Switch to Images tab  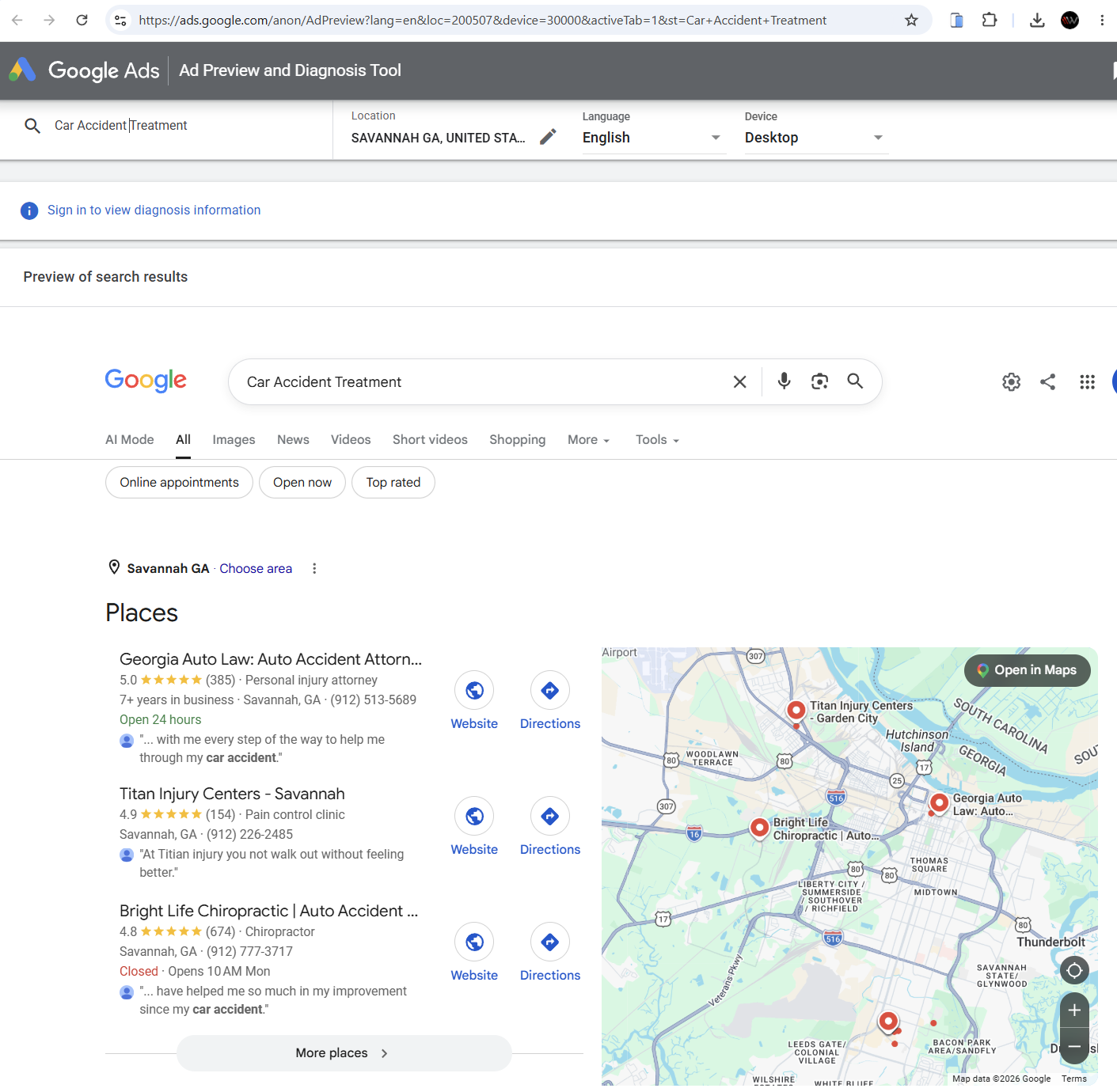pos(234,440)
